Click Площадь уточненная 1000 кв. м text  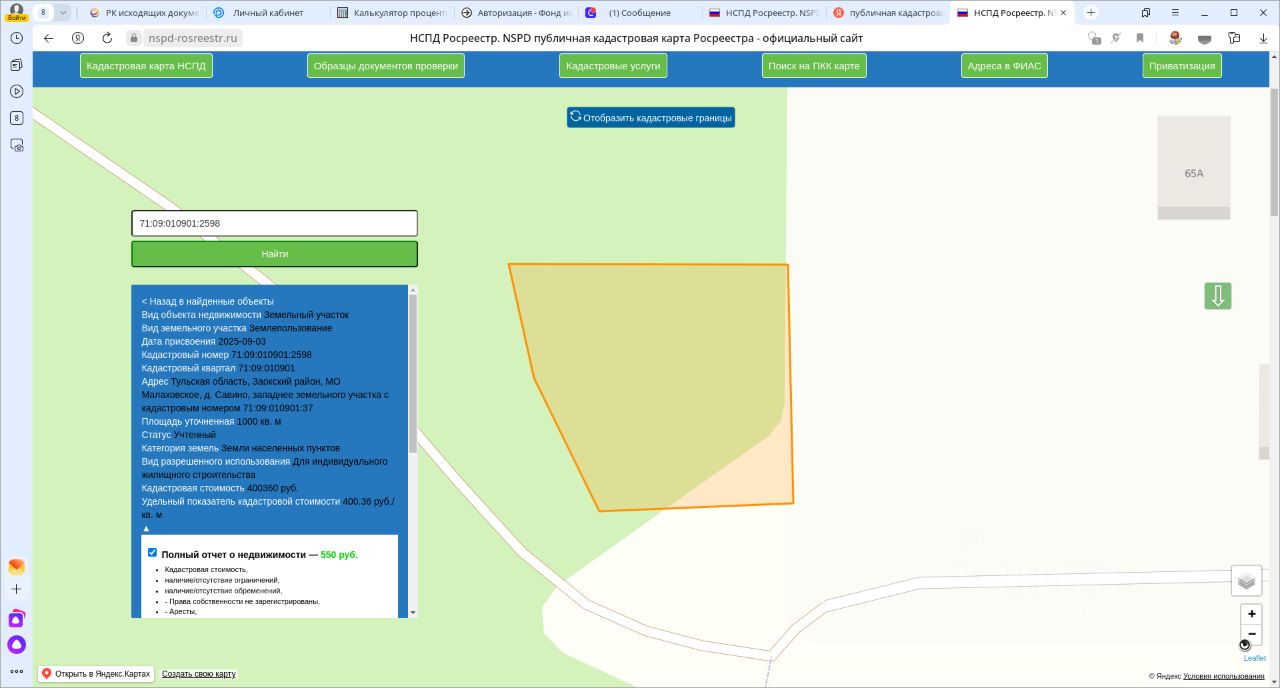pos(211,422)
